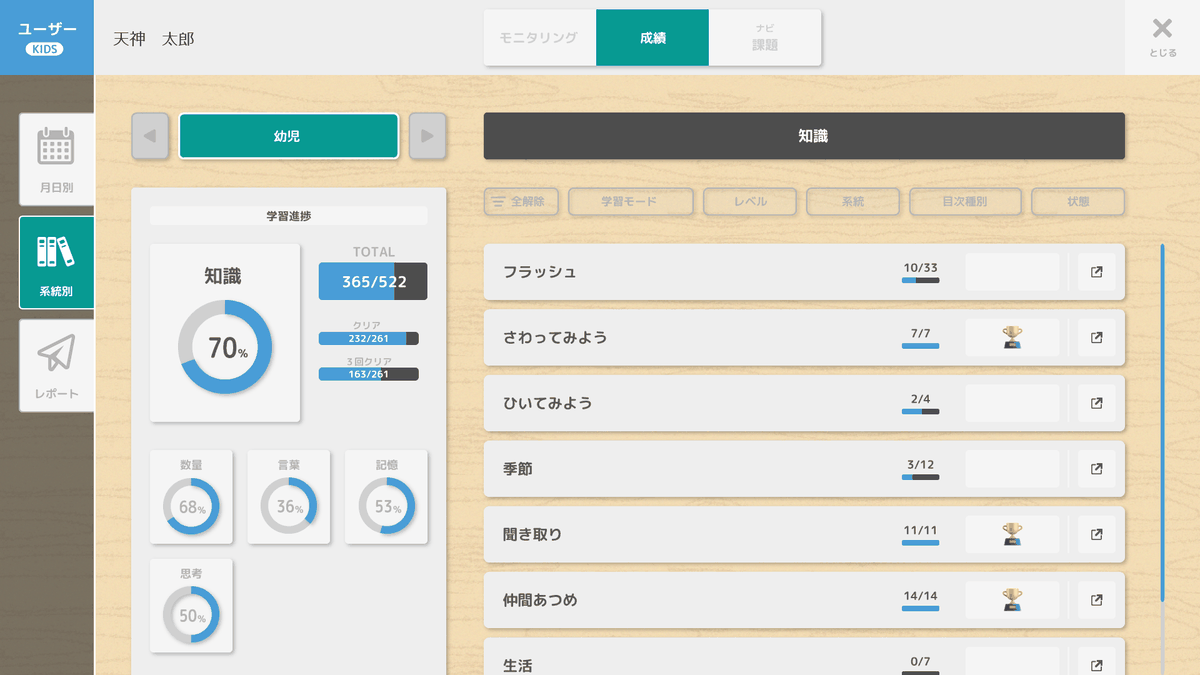The height and width of the screenshot is (675, 1200).
Task: Select the フラッシュ list row
Action: pos(804,272)
